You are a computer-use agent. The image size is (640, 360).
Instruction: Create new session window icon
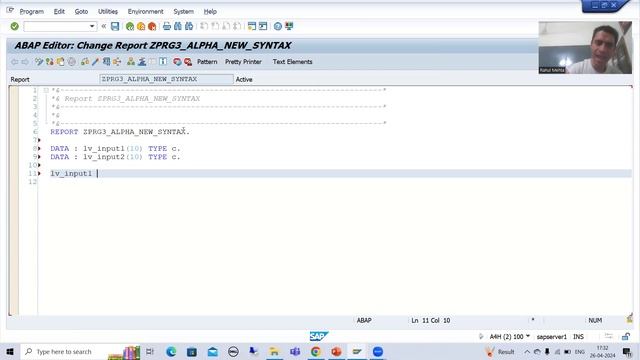click(252, 26)
